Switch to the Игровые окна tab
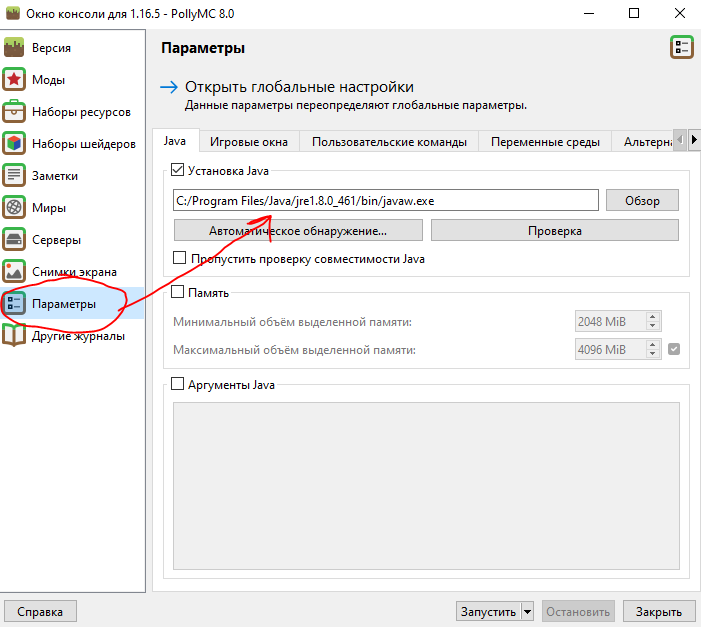701x627 pixels. point(249,142)
